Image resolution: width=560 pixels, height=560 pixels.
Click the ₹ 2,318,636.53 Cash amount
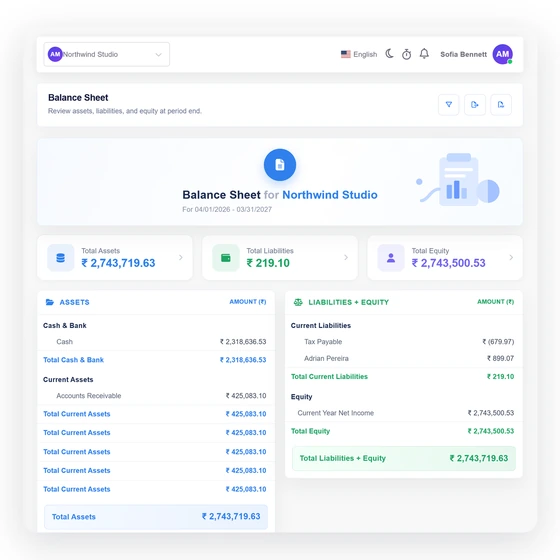[243, 342]
